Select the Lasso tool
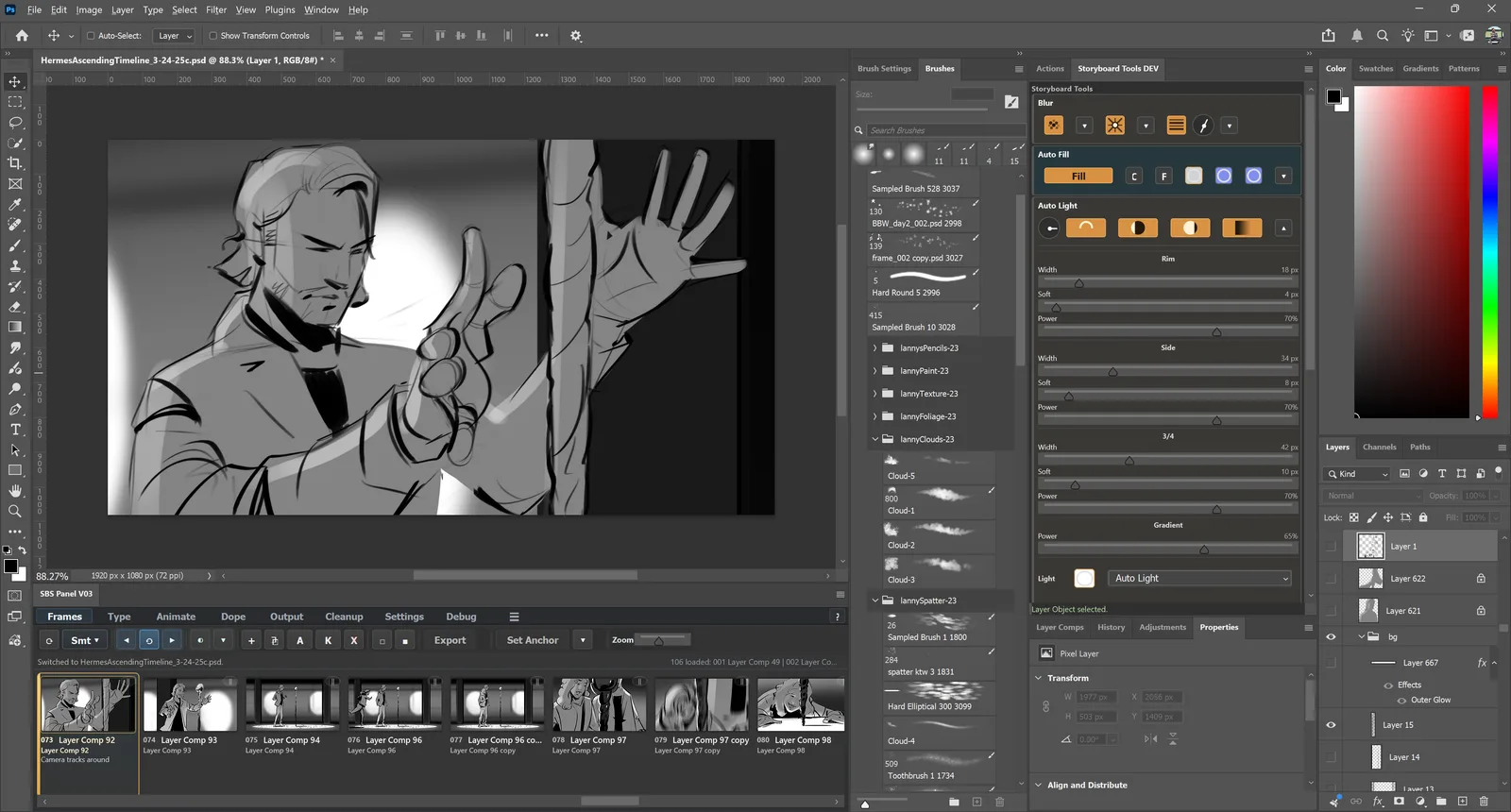The width and height of the screenshot is (1511, 812). [x=15, y=123]
